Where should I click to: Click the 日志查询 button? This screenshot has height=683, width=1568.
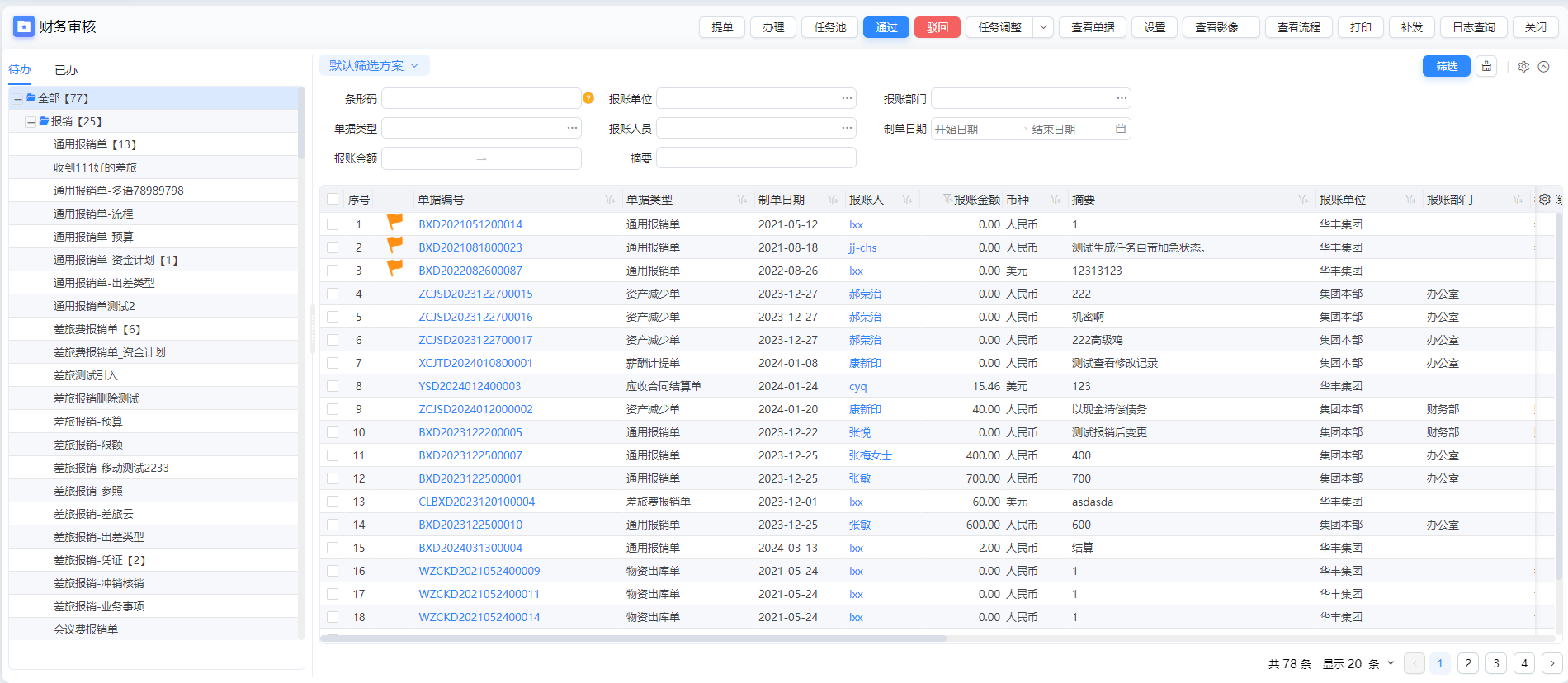[x=1474, y=27]
